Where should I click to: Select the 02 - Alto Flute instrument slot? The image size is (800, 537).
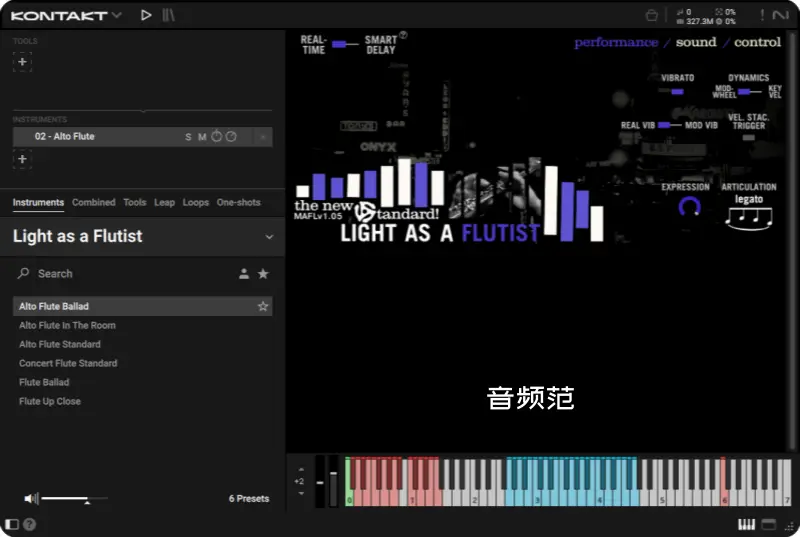pos(142,137)
